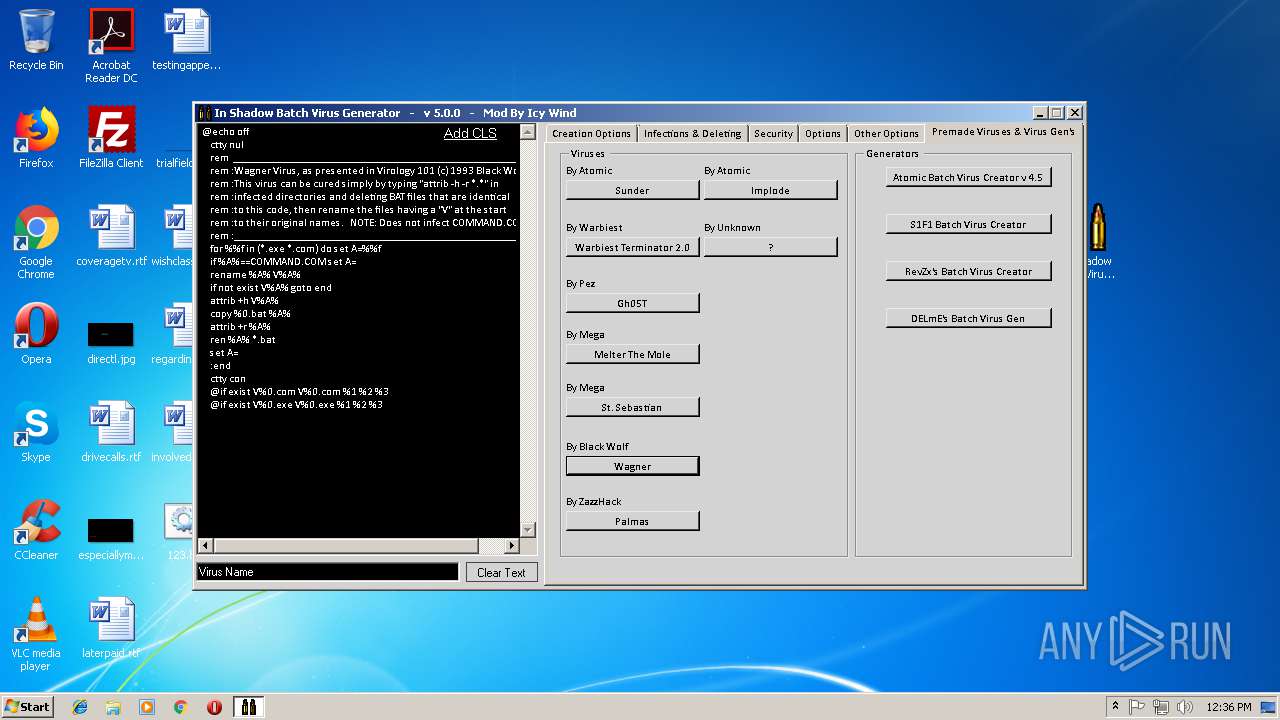Viewport: 1280px width, 720px height.
Task: Click the Add CLS link
Action: pyautogui.click(x=470, y=133)
